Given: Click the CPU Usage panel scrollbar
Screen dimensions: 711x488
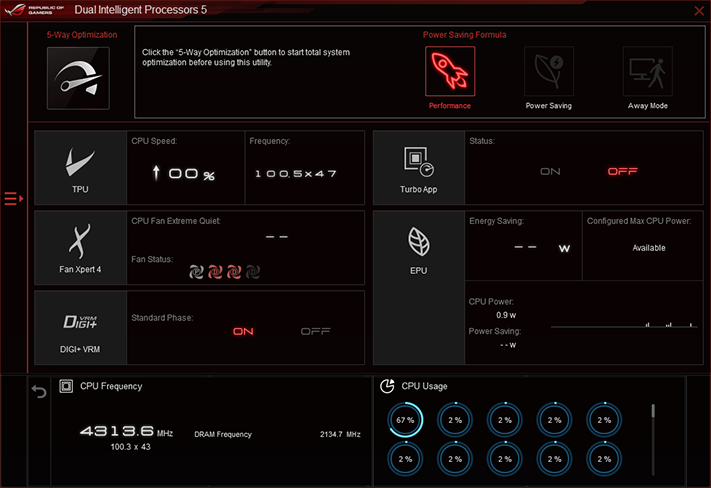Looking at the screenshot, I should point(653,439).
